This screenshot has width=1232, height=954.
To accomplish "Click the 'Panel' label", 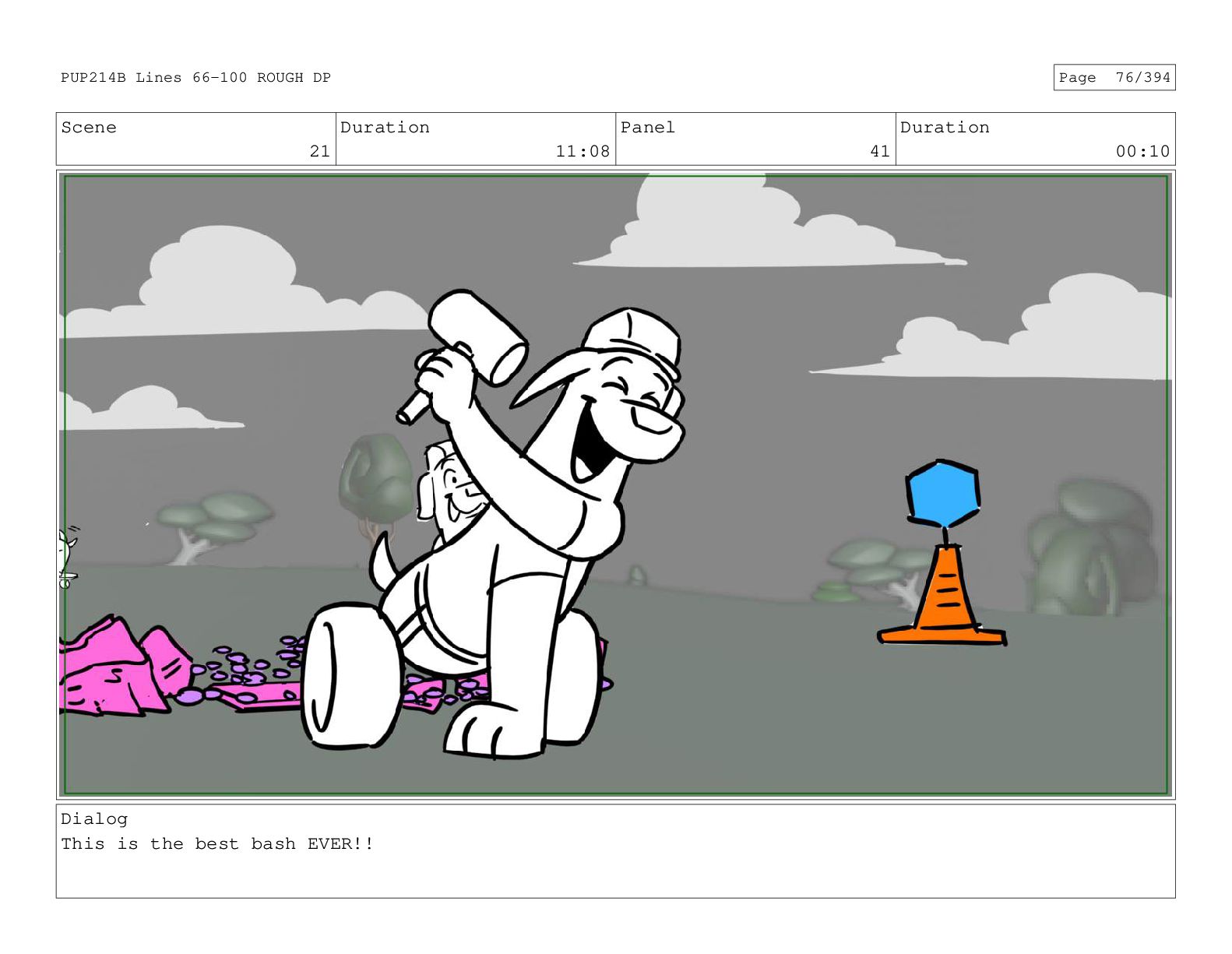I will pyautogui.click(x=647, y=128).
